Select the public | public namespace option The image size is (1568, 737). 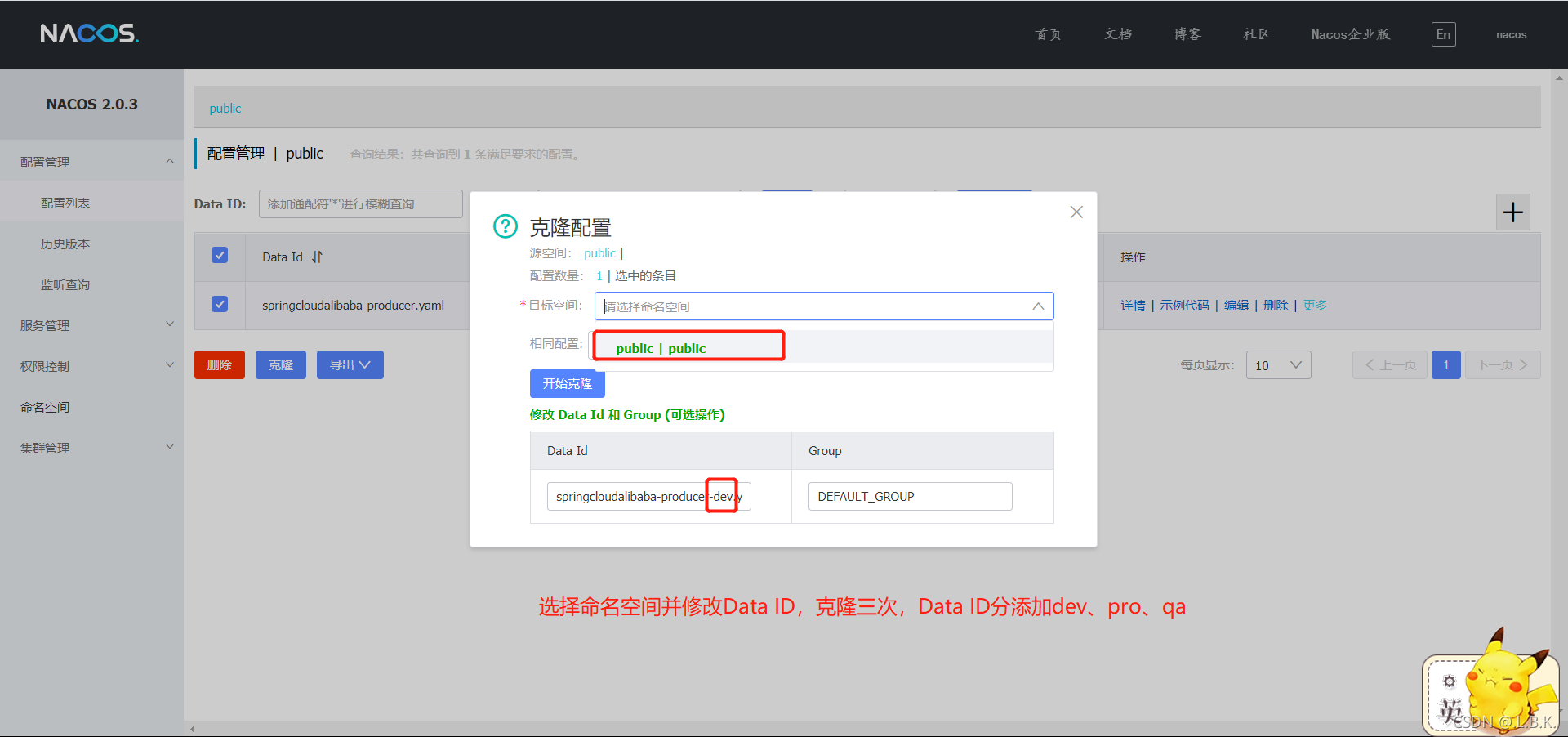(x=824, y=347)
